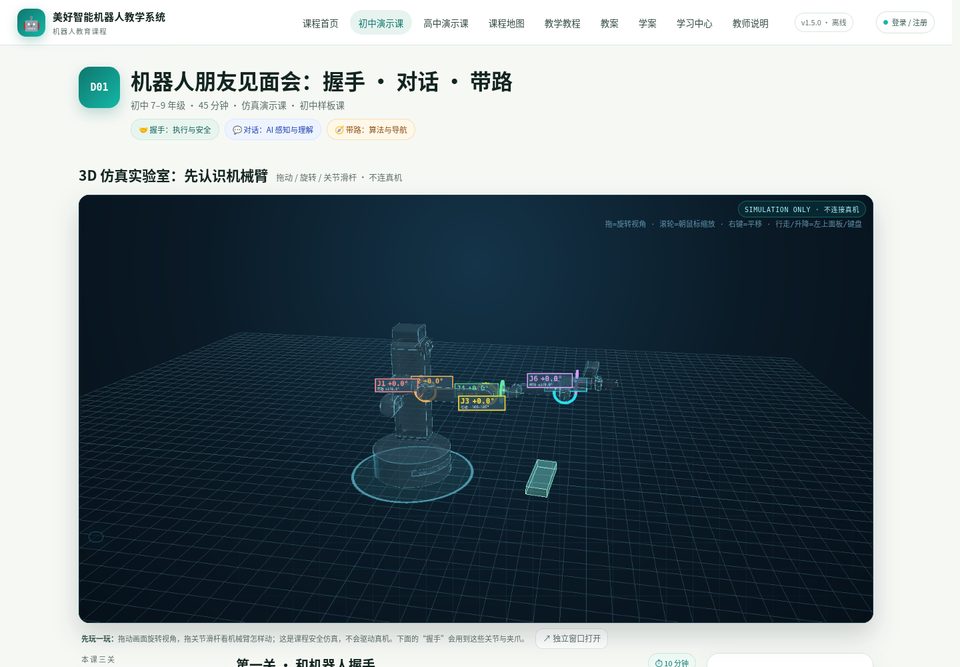Viewport: 960px width, 667px height.
Task: Click the 3D 仿真实验室 section heading
Action: 173,176
